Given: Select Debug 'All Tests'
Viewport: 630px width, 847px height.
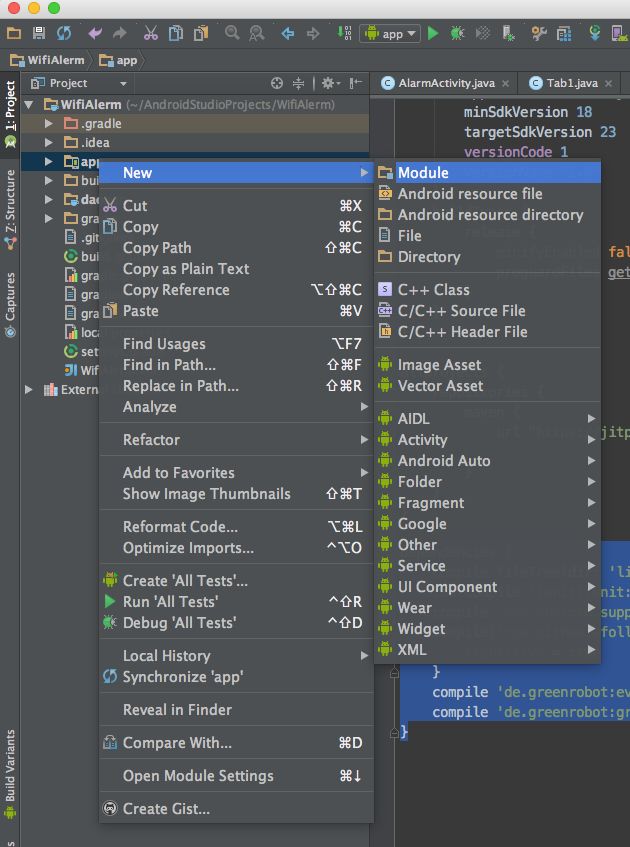Looking at the screenshot, I should pyautogui.click(x=237, y=623).
